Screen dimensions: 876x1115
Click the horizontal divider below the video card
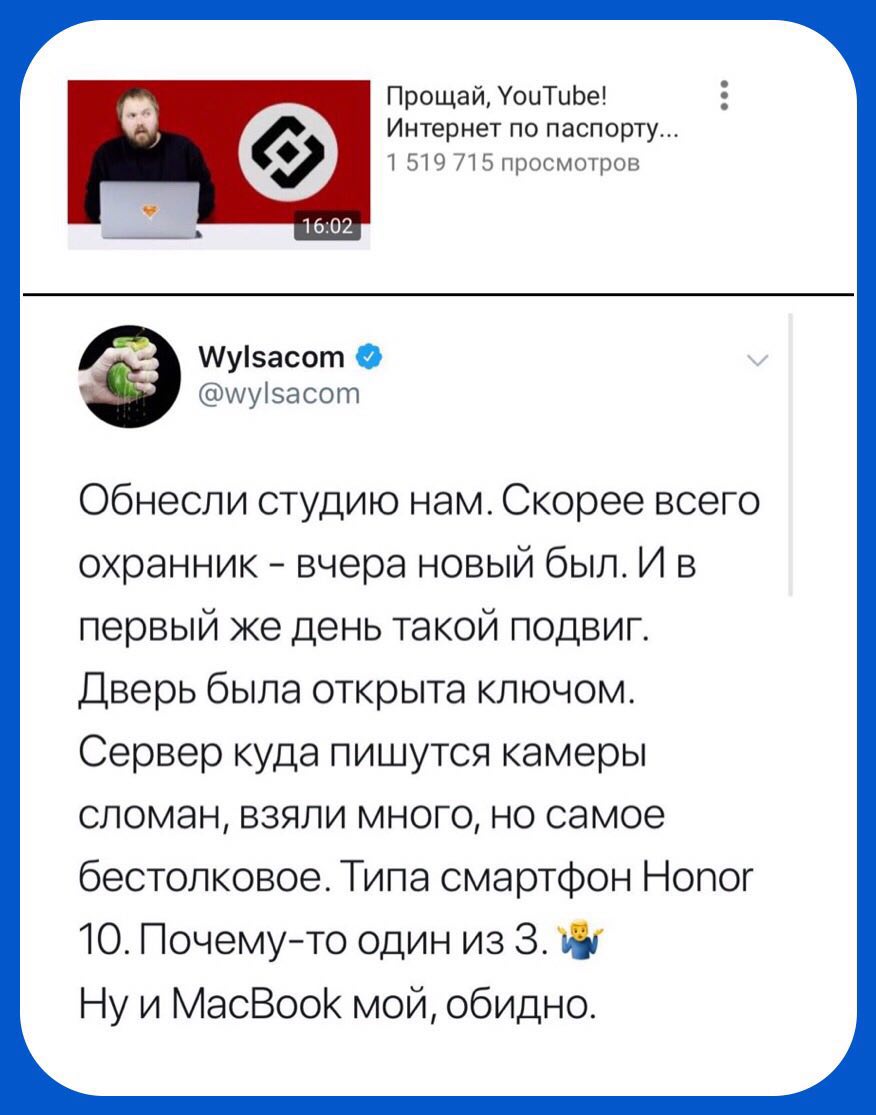click(x=438, y=294)
